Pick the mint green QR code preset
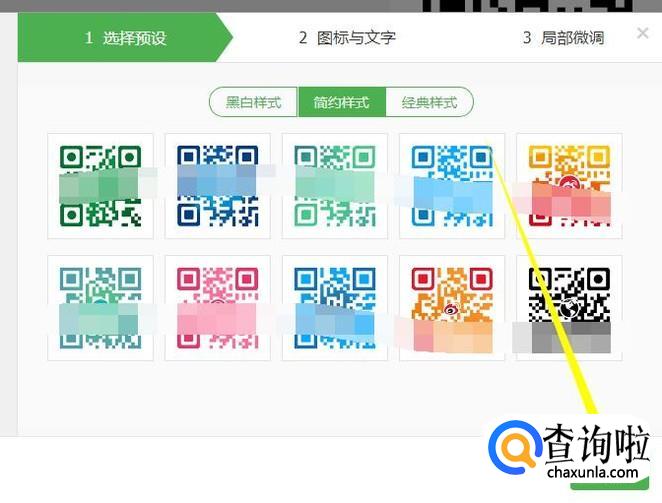This screenshot has width=662, height=503. click(335, 186)
